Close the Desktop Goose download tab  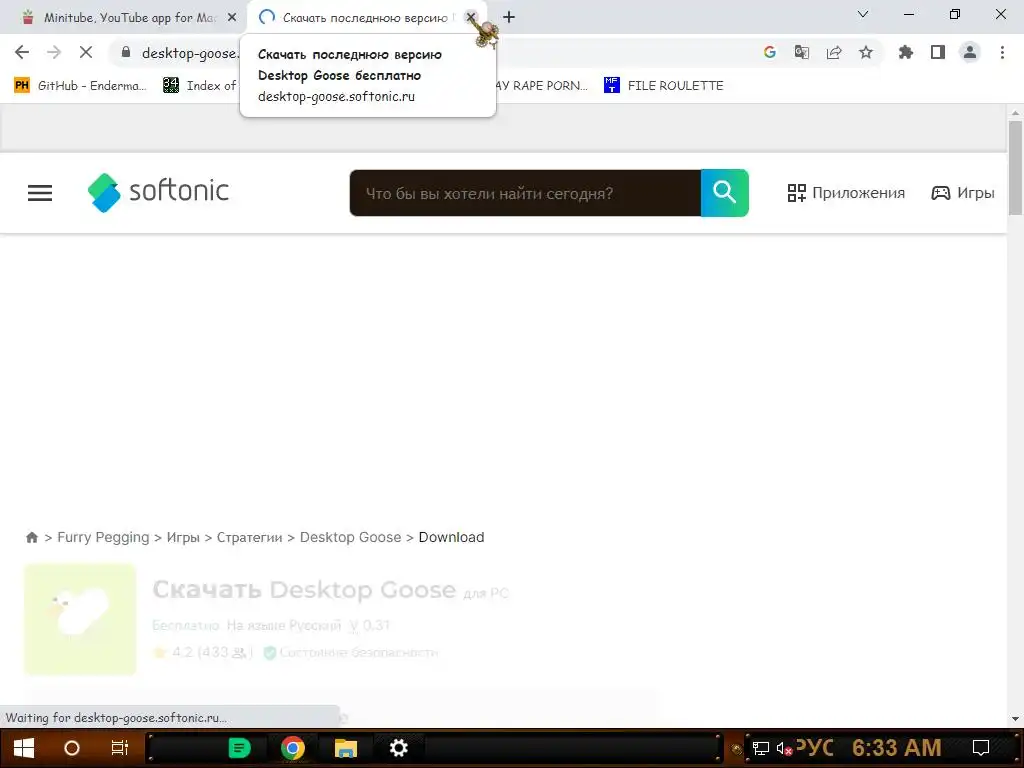tap(470, 17)
